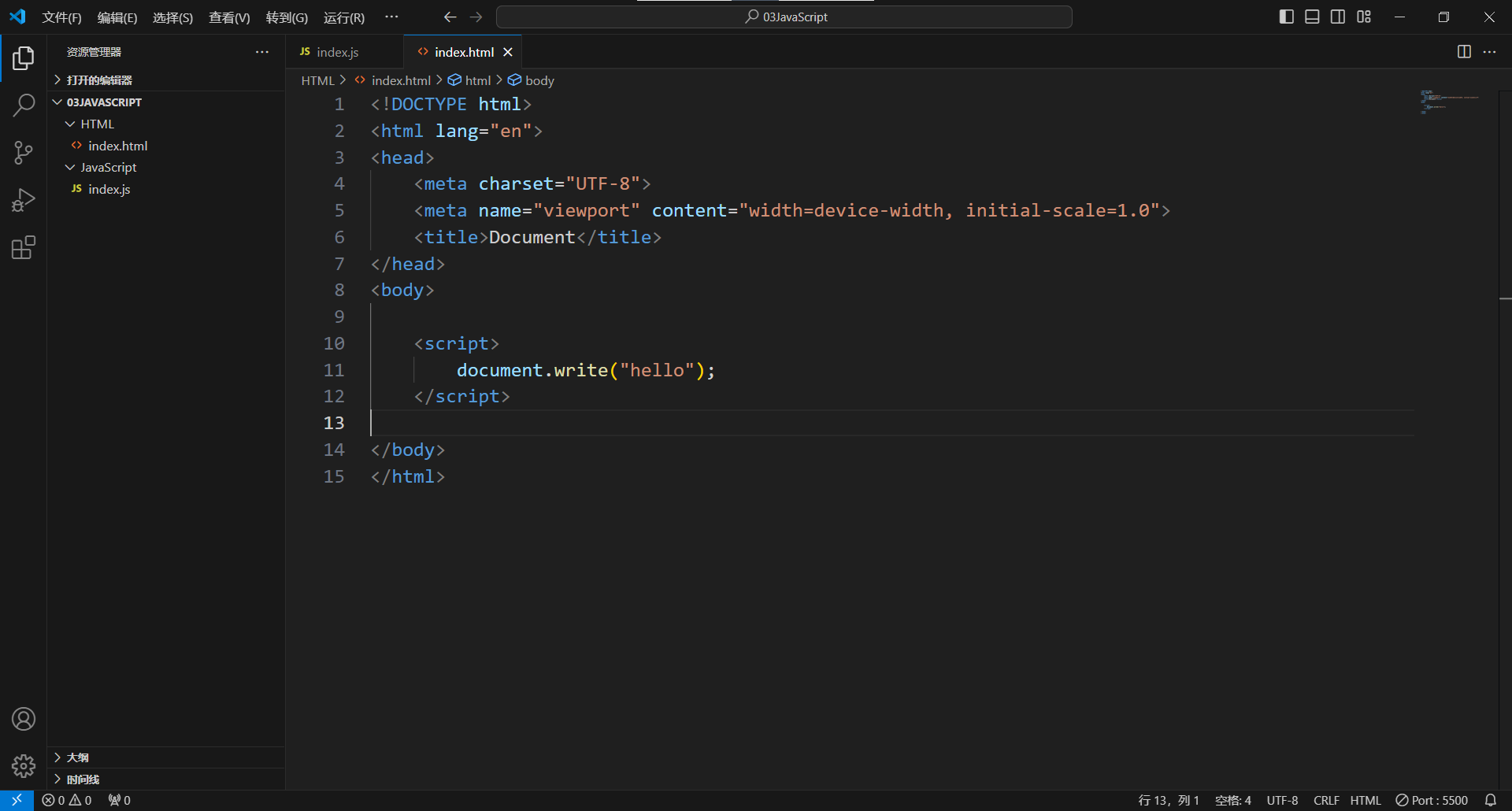The width and height of the screenshot is (1512, 811).
Task: Click the html element breadcrumb
Action: tap(469, 80)
